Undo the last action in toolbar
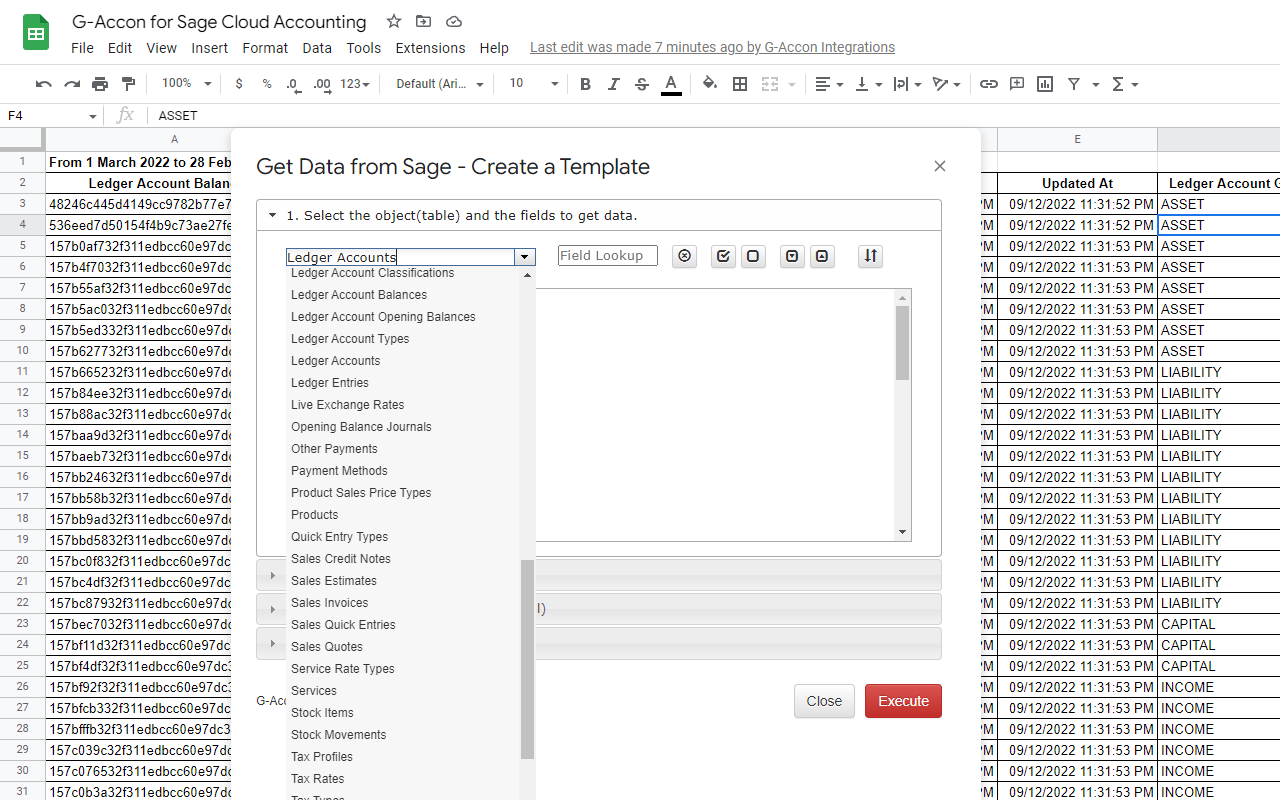 point(43,84)
